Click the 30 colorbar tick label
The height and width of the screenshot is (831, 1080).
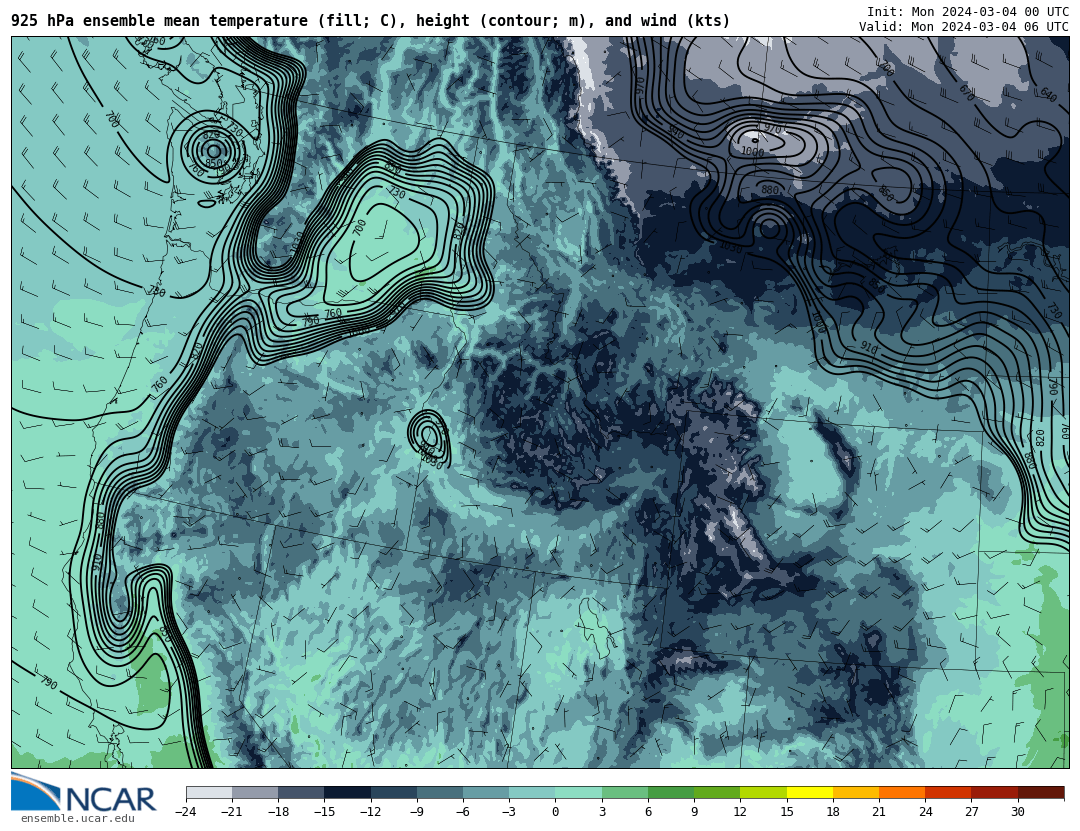tap(1017, 812)
